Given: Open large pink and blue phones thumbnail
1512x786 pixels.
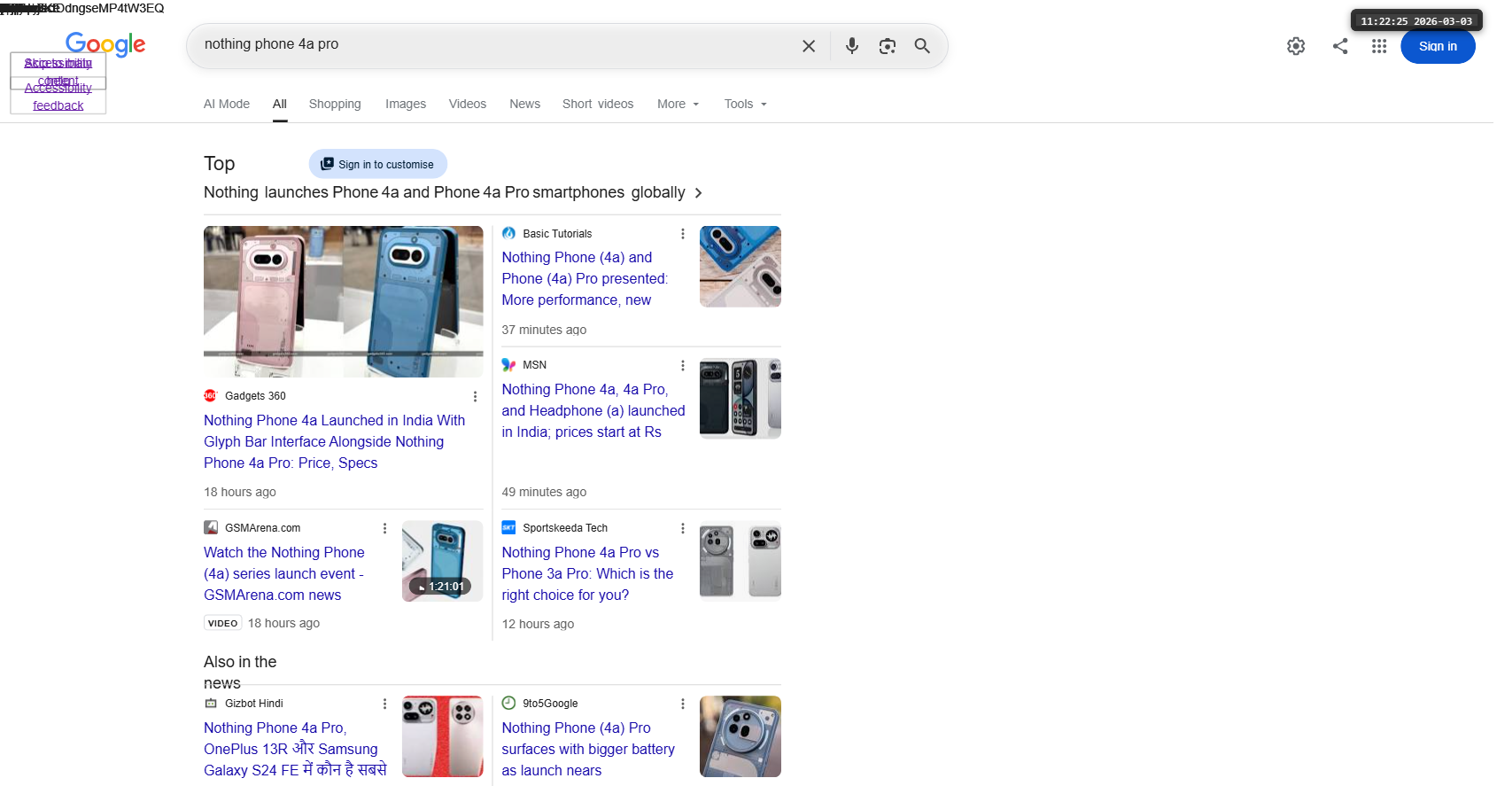Looking at the screenshot, I should [344, 302].
